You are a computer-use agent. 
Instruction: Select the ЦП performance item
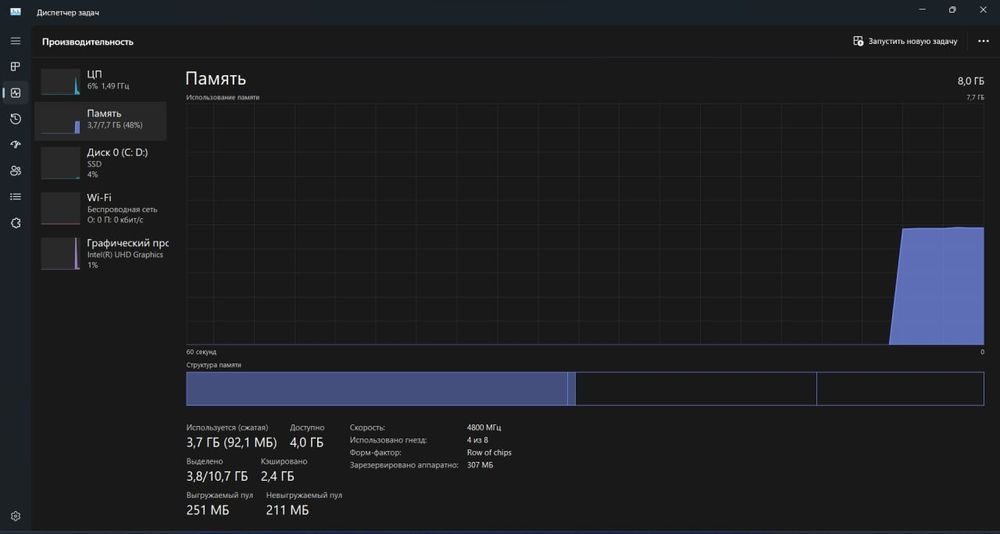tap(101, 82)
